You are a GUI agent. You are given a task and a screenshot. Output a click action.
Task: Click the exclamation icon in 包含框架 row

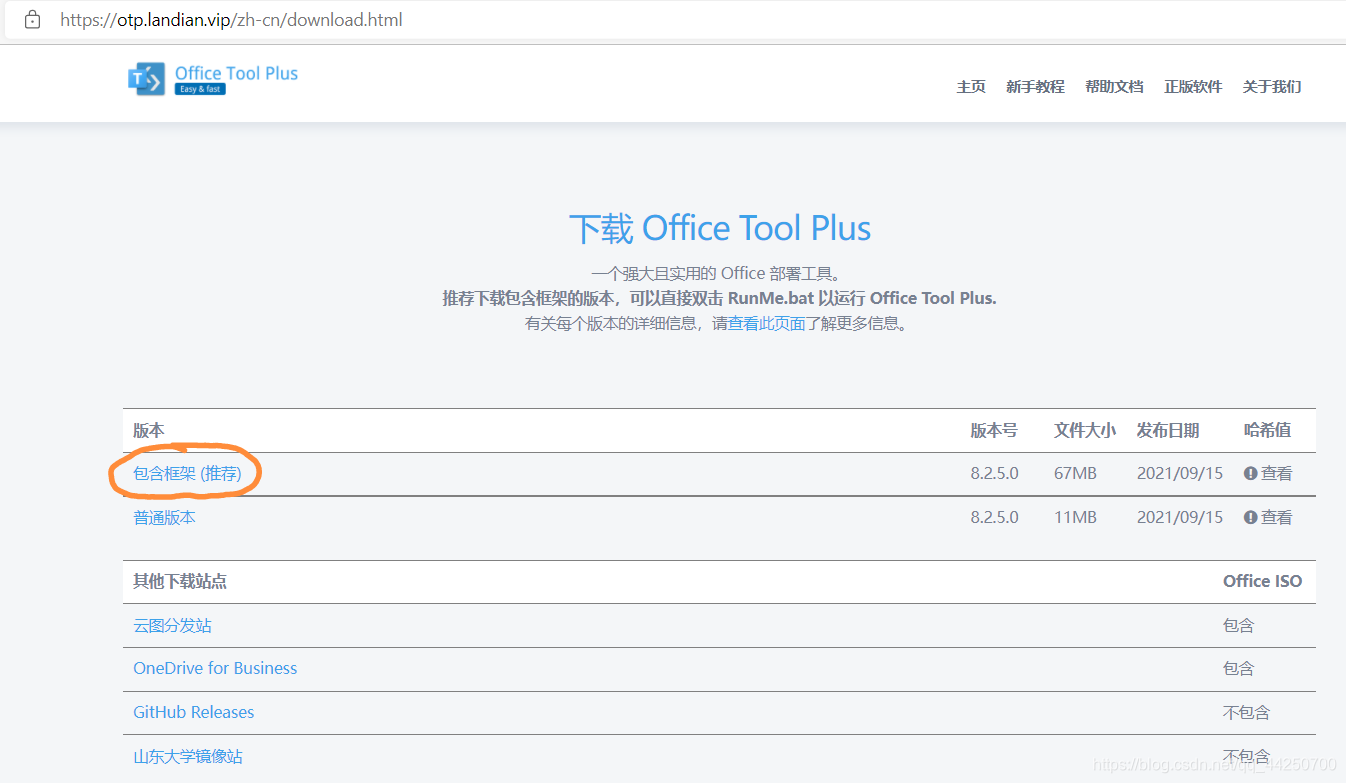click(1250, 474)
